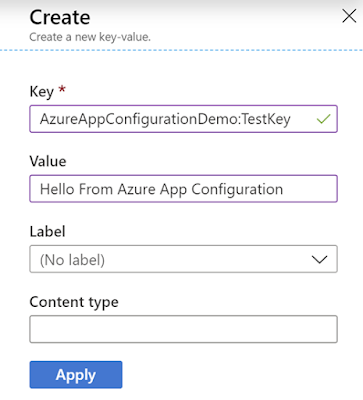Apply the new key-value
This screenshot has height=400, width=363.
coord(76,375)
